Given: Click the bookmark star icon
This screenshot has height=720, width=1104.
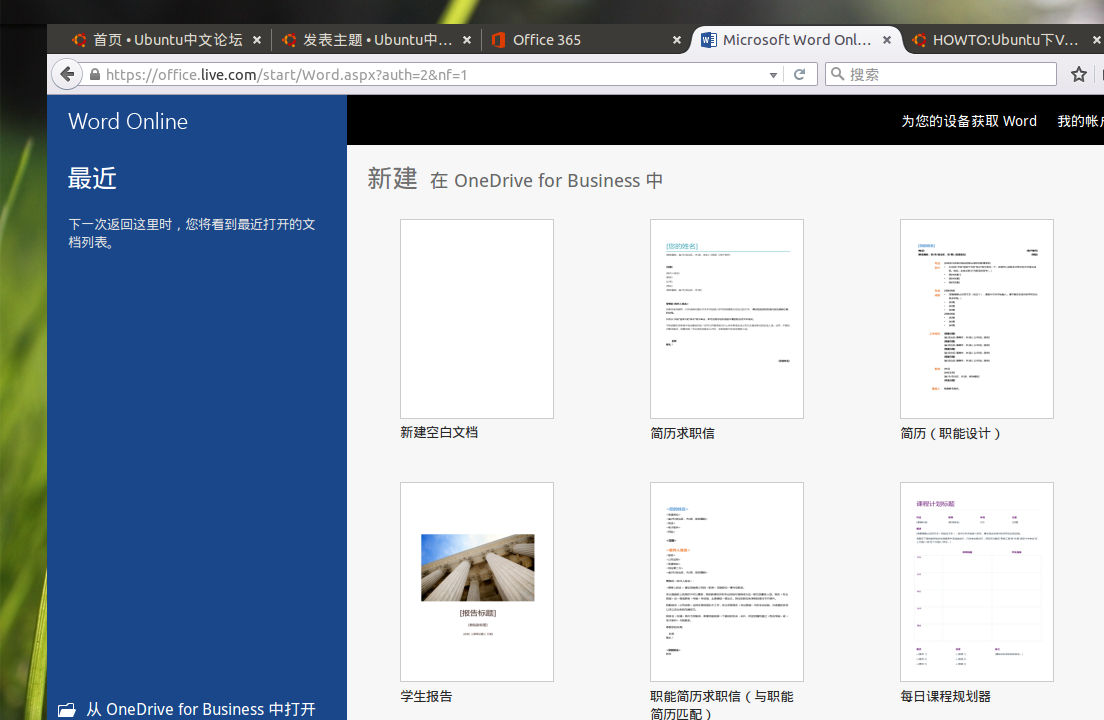Looking at the screenshot, I should (x=1079, y=74).
